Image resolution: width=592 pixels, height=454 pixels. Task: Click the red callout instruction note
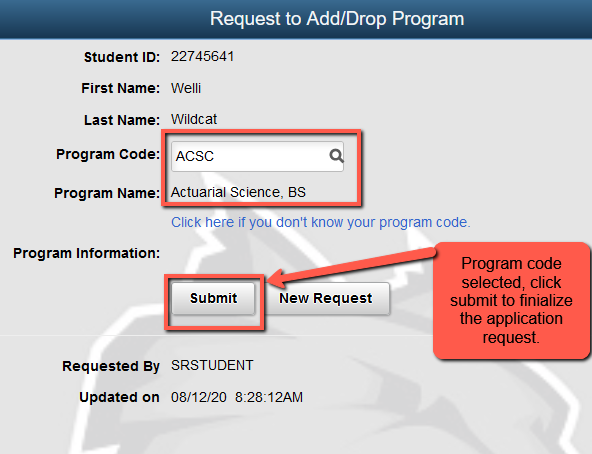tap(512, 300)
